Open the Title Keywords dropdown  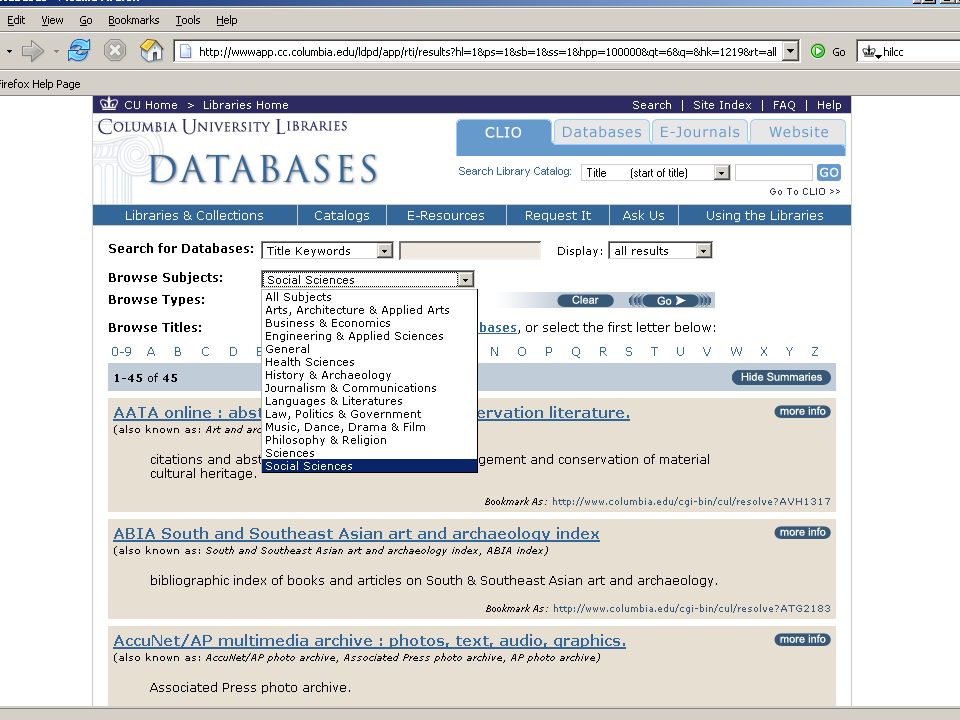[x=384, y=250]
